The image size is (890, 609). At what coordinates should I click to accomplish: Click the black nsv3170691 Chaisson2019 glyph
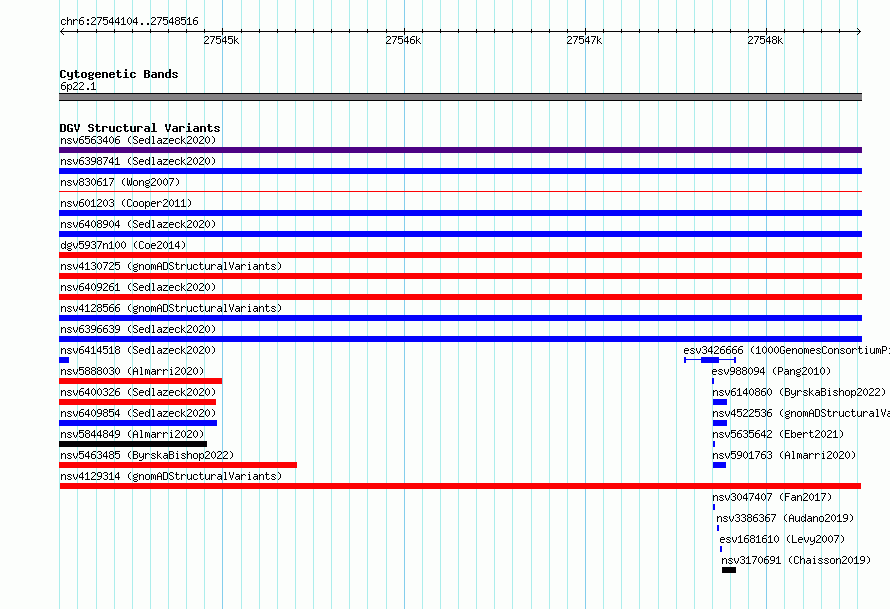click(x=729, y=570)
